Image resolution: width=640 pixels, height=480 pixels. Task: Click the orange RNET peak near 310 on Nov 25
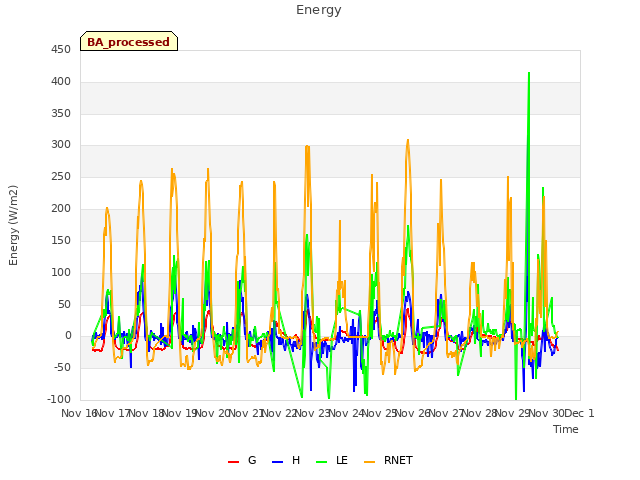point(408,140)
